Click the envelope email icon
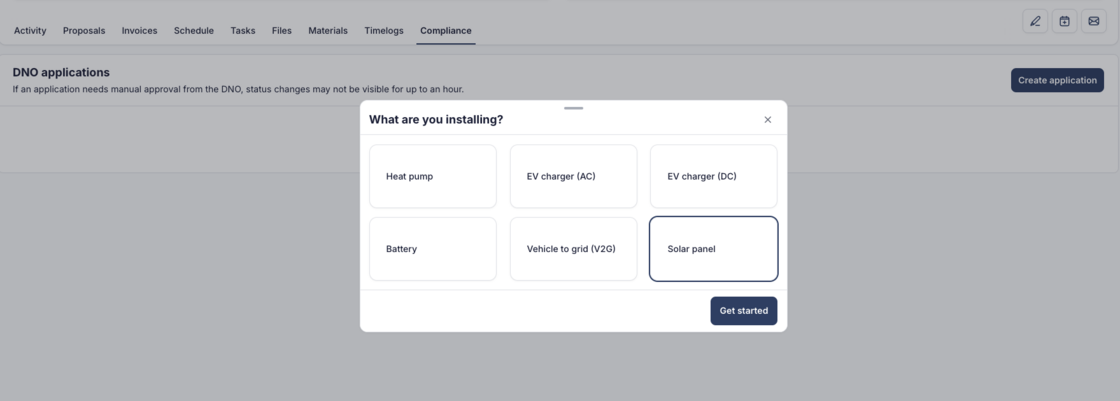This screenshot has height=401, width=1120. [x=1094, y=21]
